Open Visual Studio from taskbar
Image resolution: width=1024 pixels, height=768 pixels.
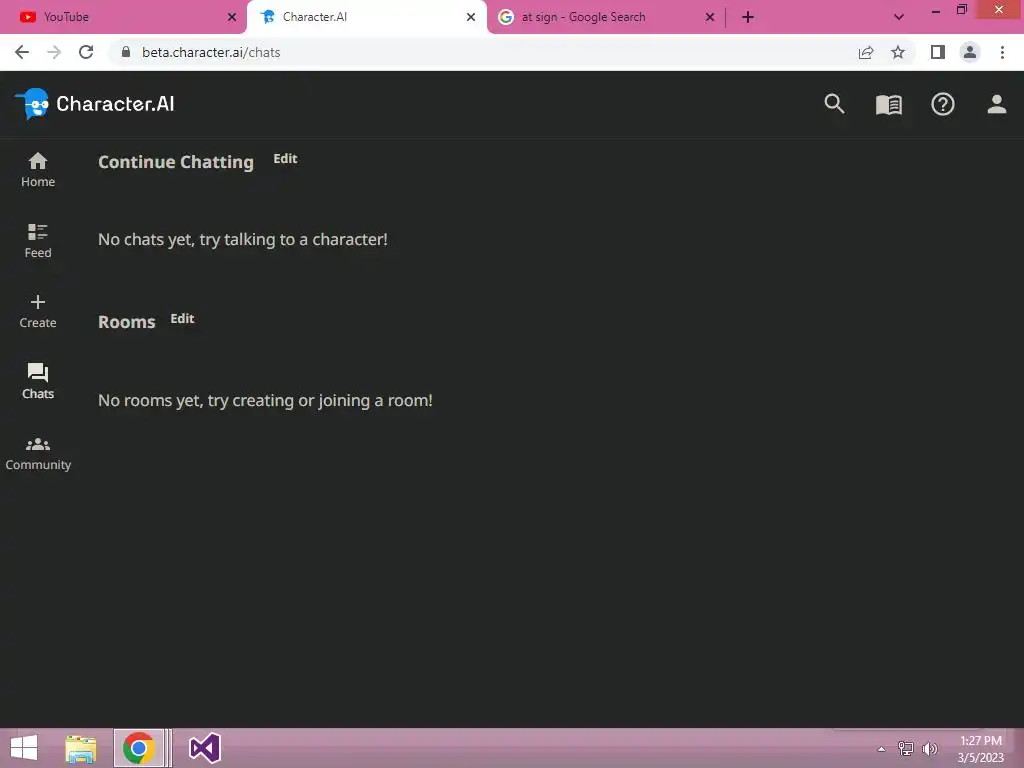pyautogui.click(x=204, y=748)
